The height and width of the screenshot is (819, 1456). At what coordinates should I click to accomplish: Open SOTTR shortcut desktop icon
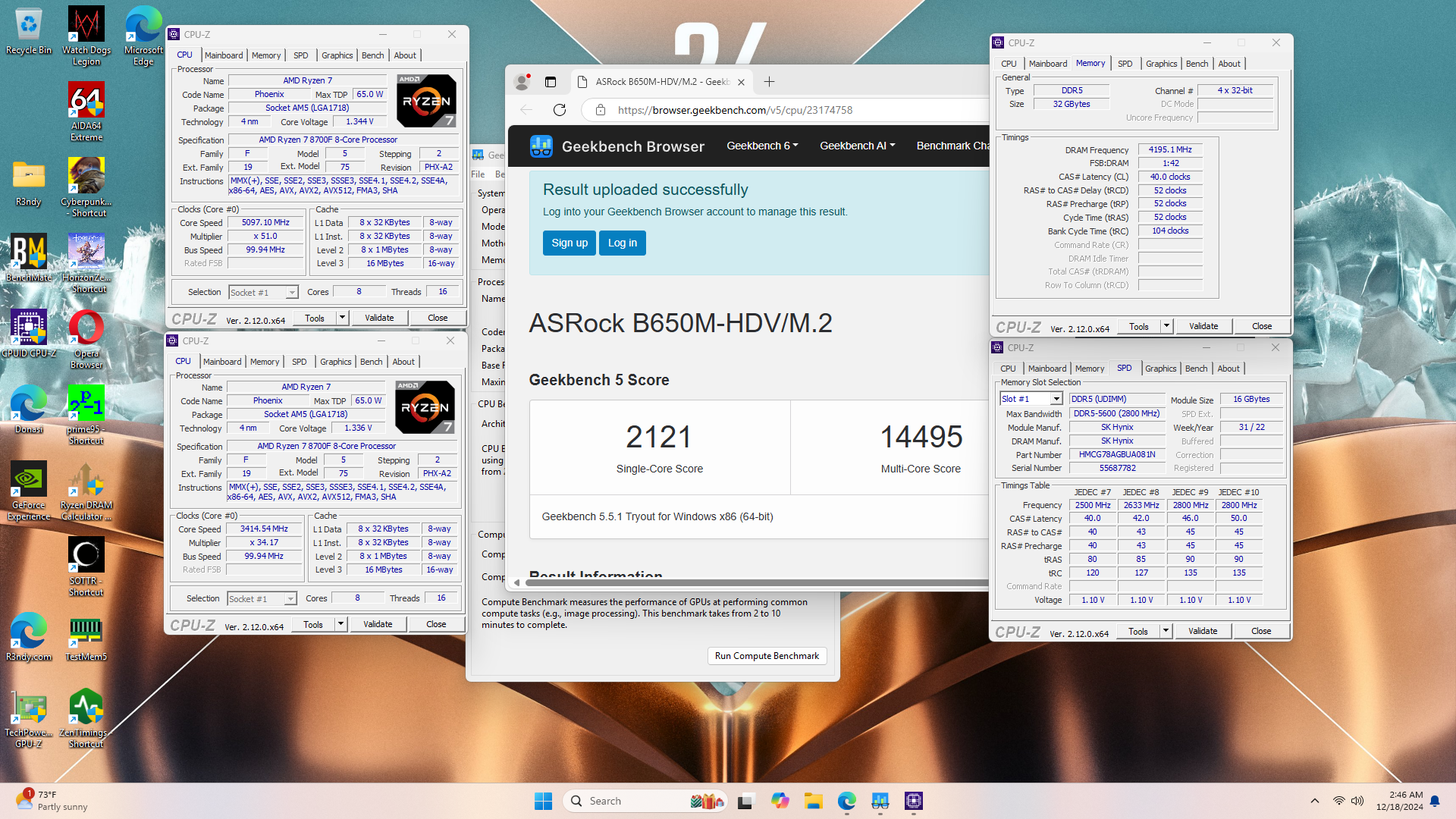86,567
